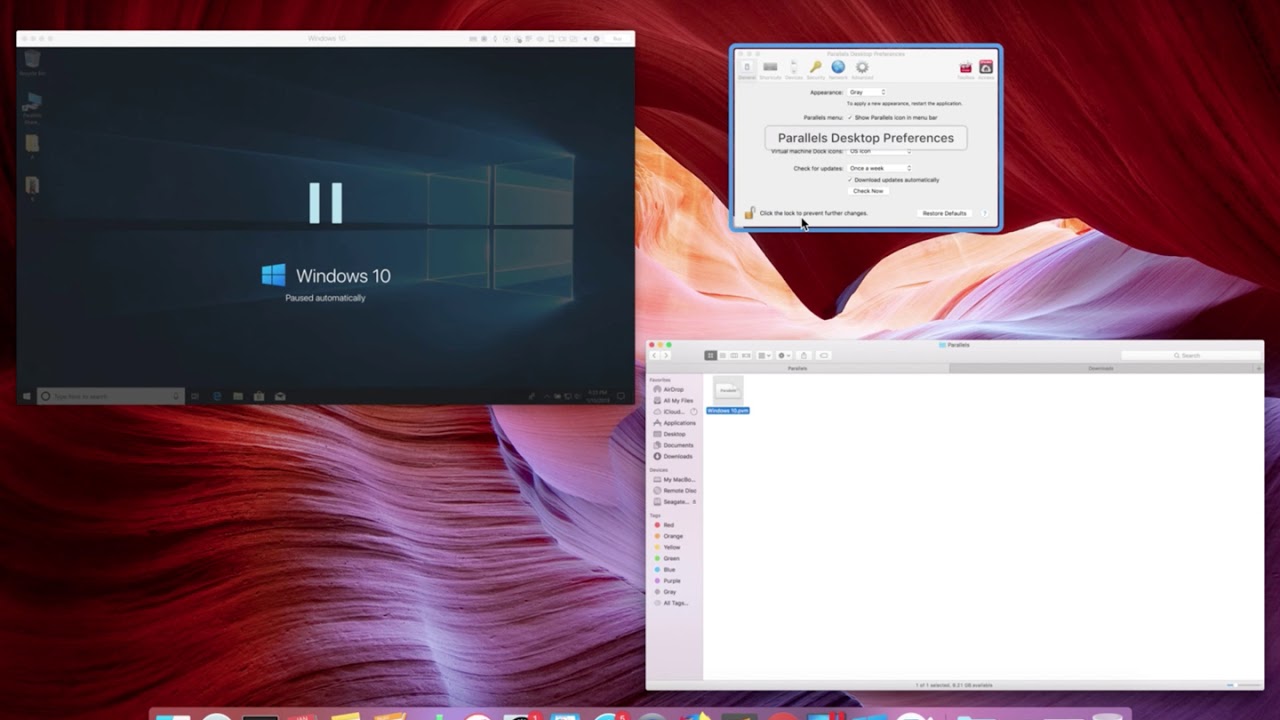Click Store icon in Windows taskbar

click(x=259, y=397)
